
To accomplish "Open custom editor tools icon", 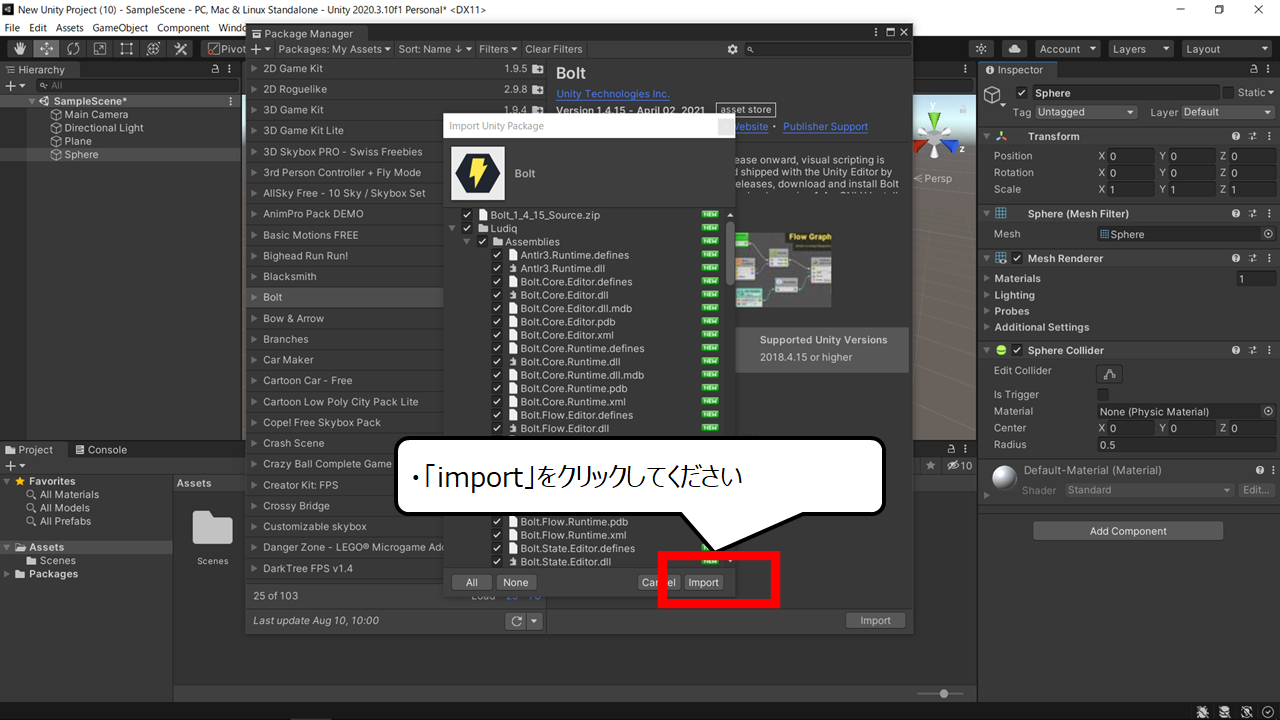I will 181,49.
